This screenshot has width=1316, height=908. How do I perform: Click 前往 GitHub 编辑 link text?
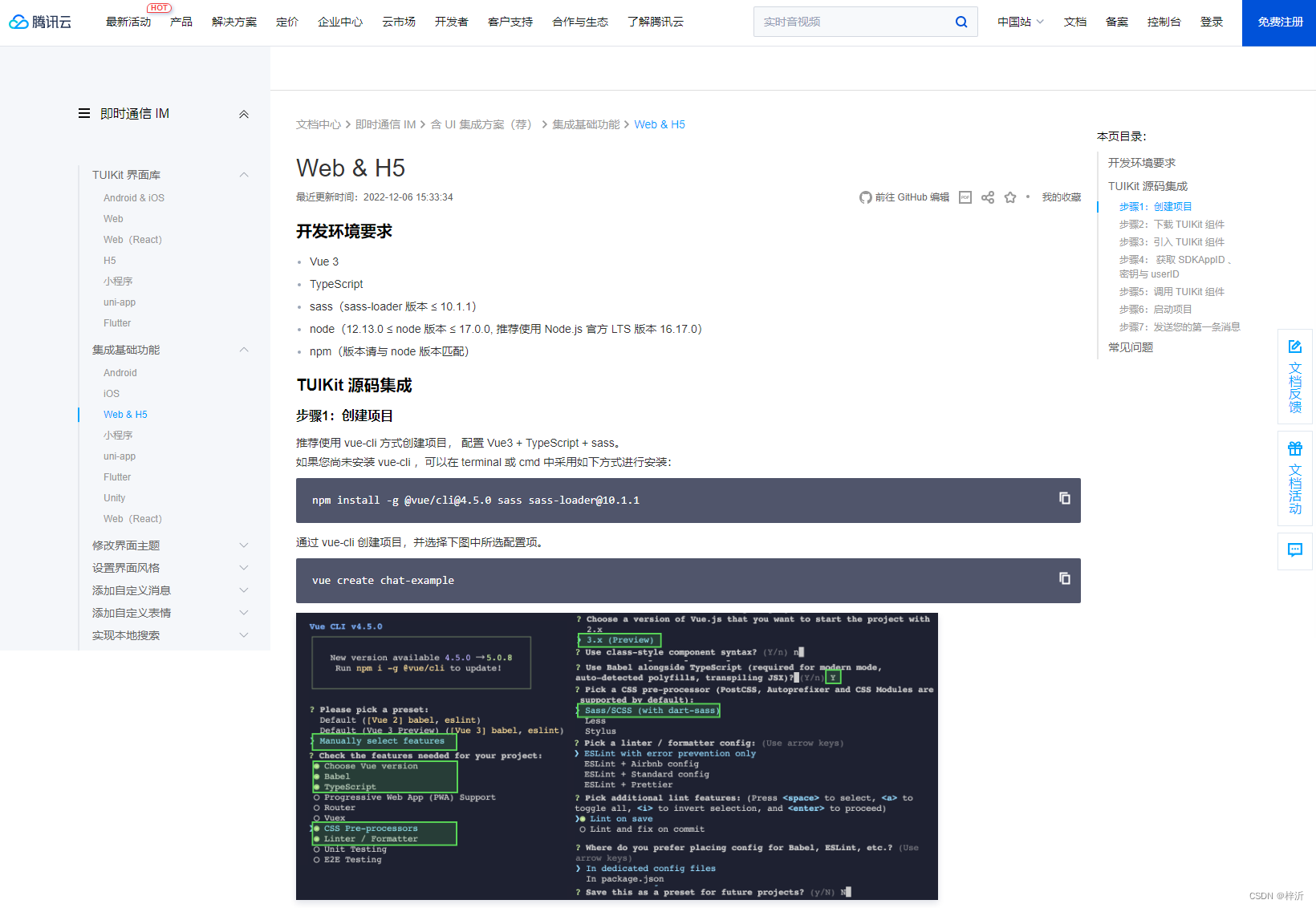(912, 197)
